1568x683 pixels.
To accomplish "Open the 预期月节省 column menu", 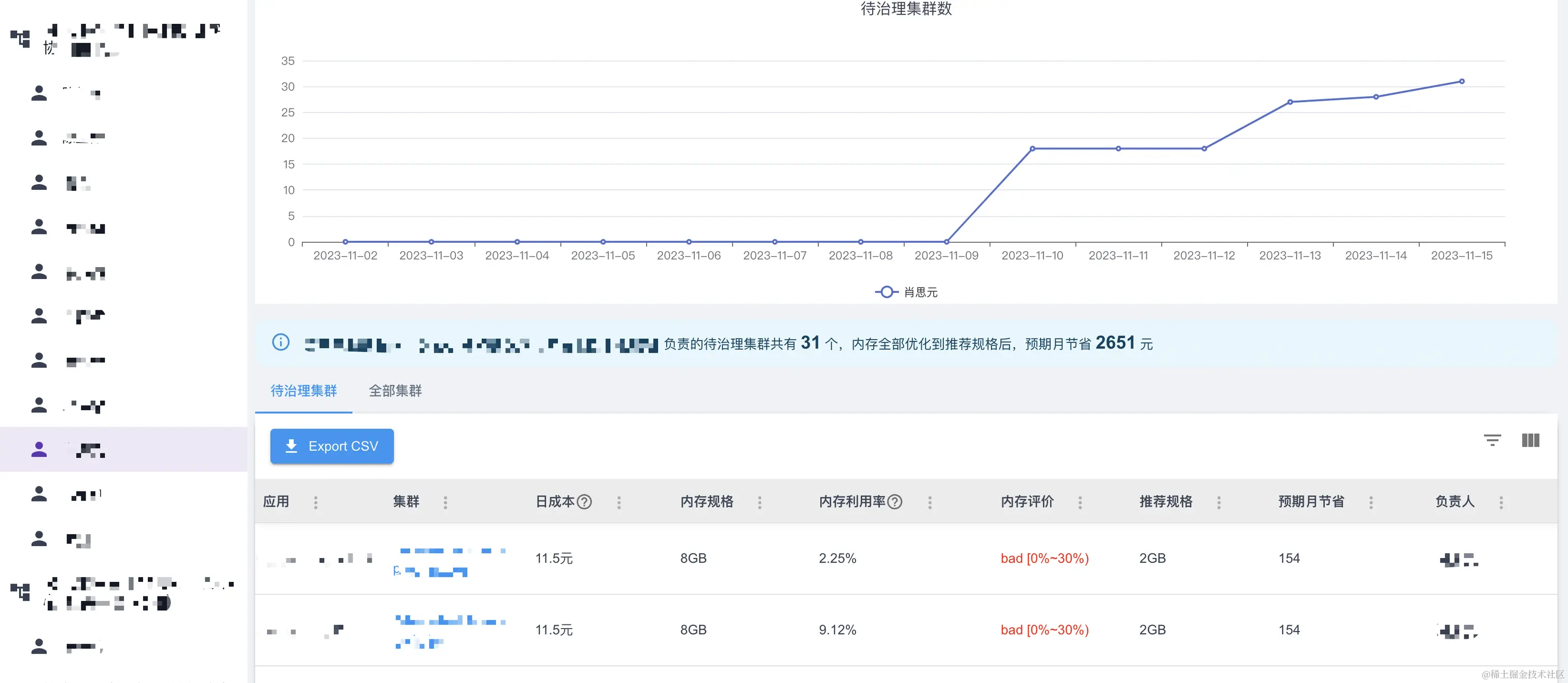I will (1371, 502).
